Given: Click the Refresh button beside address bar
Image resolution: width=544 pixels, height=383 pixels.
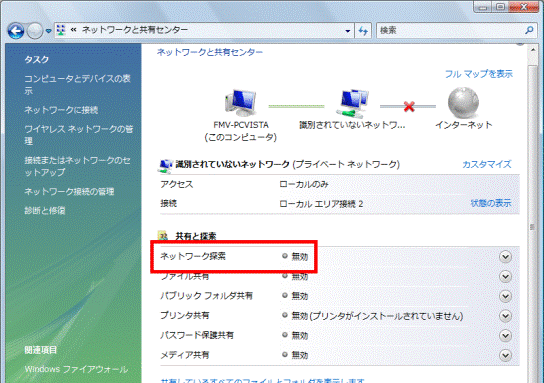Looking at the screenshot, I should tap(363, 31).
